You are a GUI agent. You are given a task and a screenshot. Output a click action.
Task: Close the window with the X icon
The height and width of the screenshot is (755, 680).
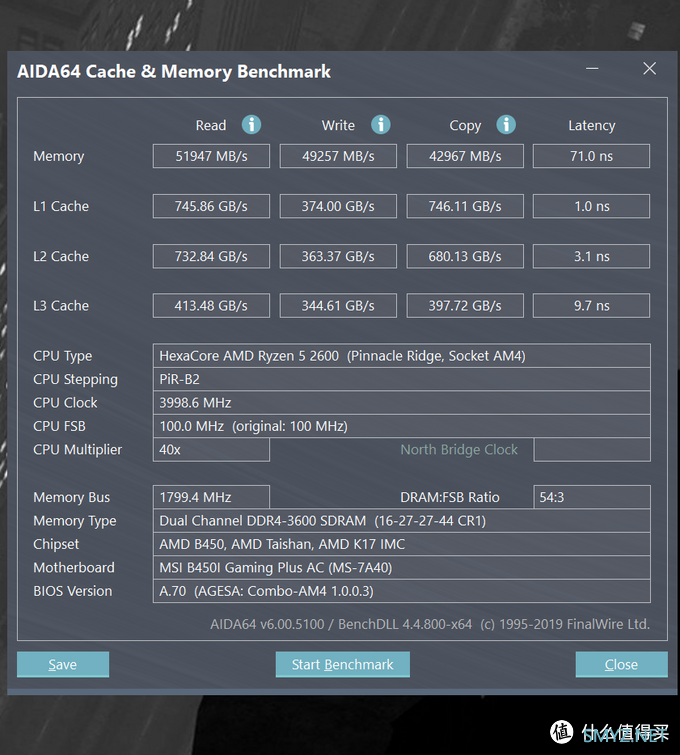tap(650, 68)
